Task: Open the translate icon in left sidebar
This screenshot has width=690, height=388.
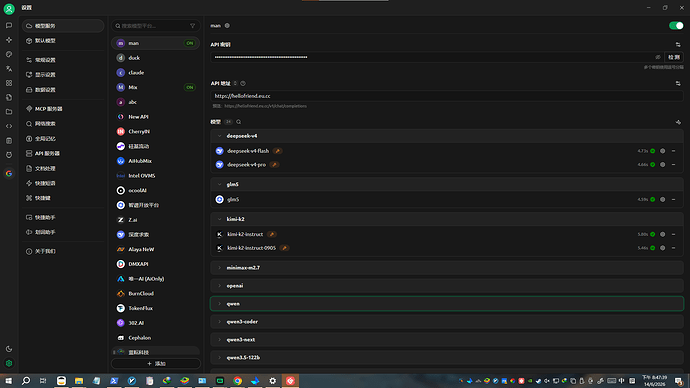Action: [9, 69]
